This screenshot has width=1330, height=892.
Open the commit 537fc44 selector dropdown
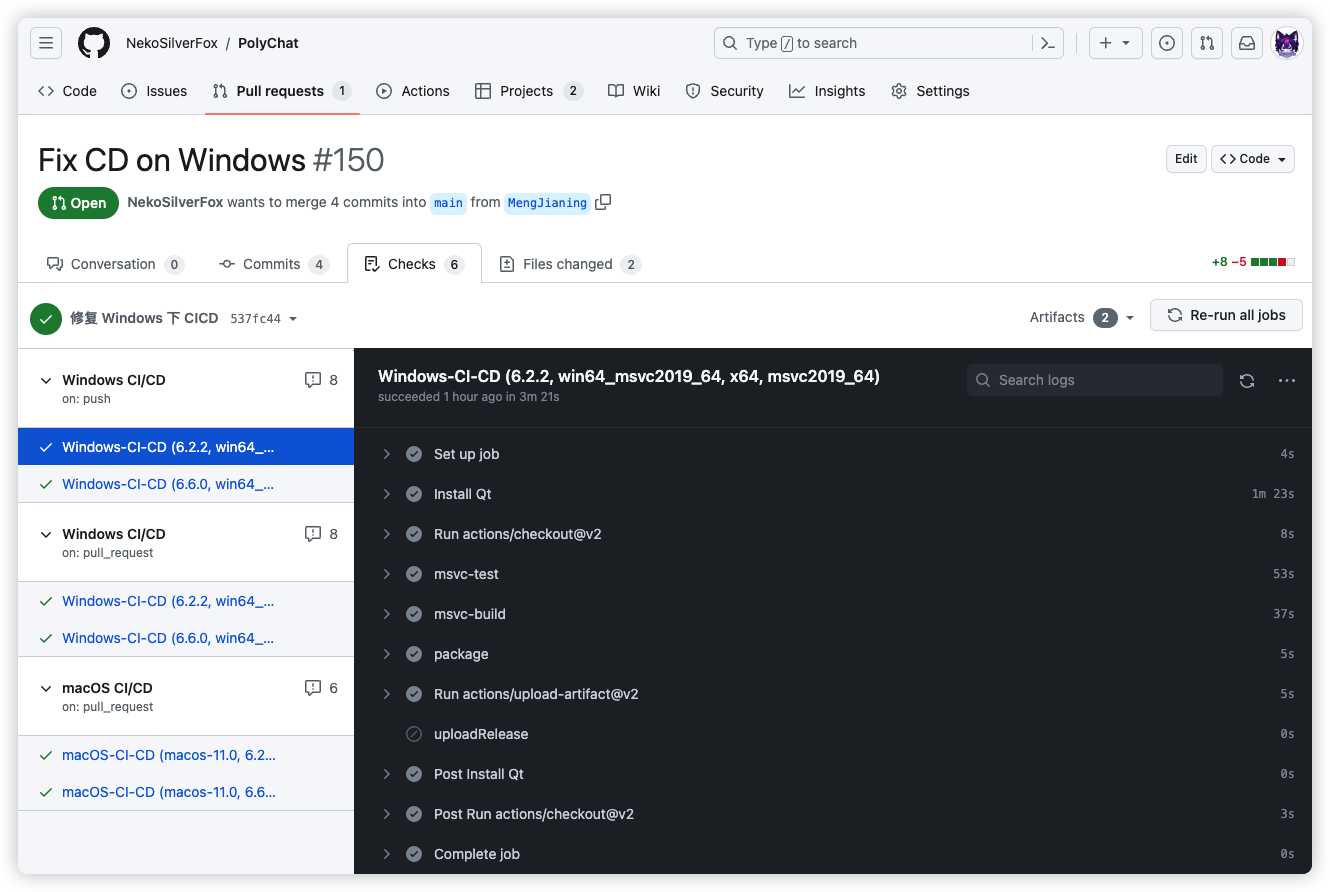coord(264,319)
